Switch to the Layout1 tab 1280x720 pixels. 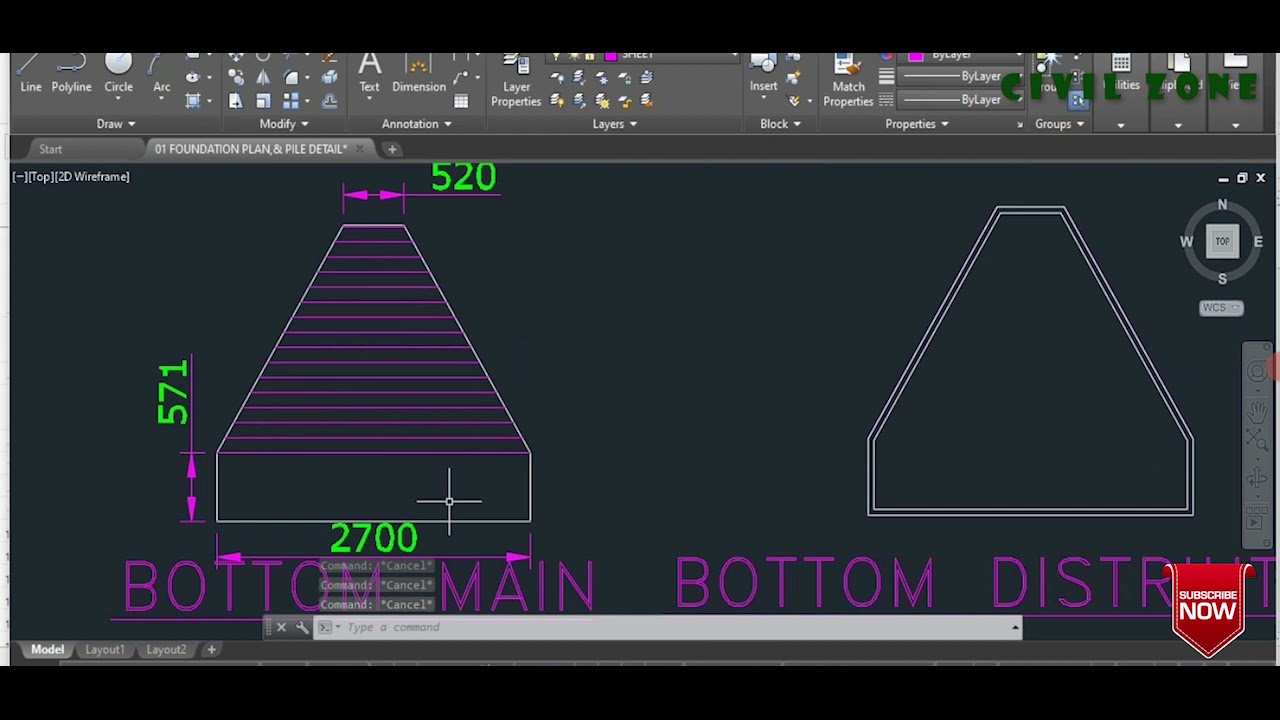pyautogui.click(x=105, y=650)
